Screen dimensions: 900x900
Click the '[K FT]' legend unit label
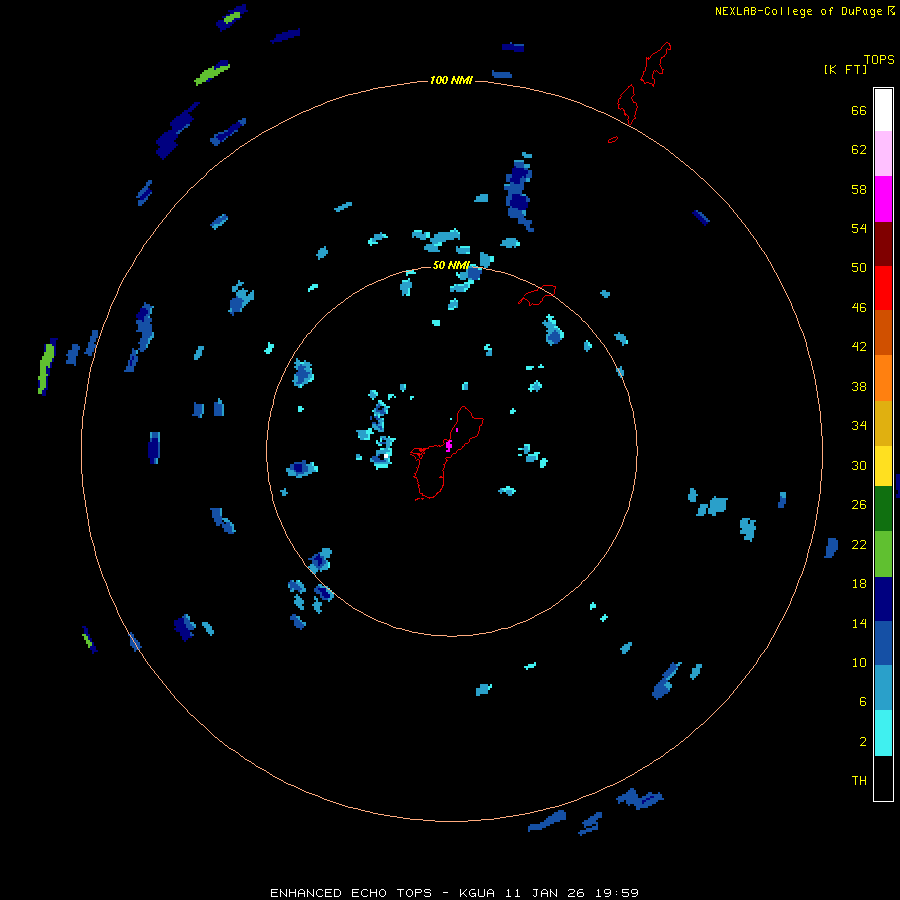point(845,69)
